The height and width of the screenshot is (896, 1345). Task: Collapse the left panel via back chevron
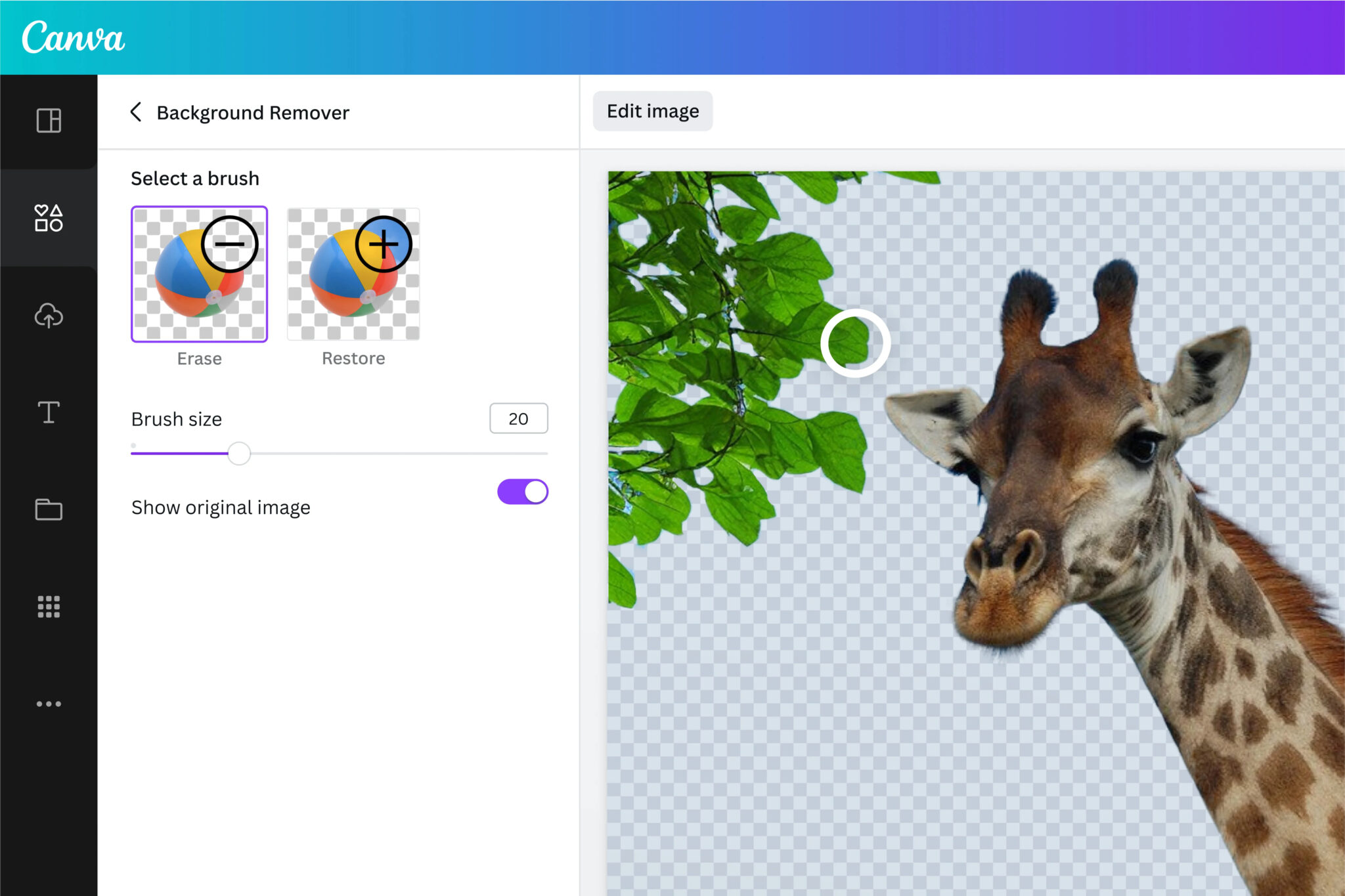point(137,112)
